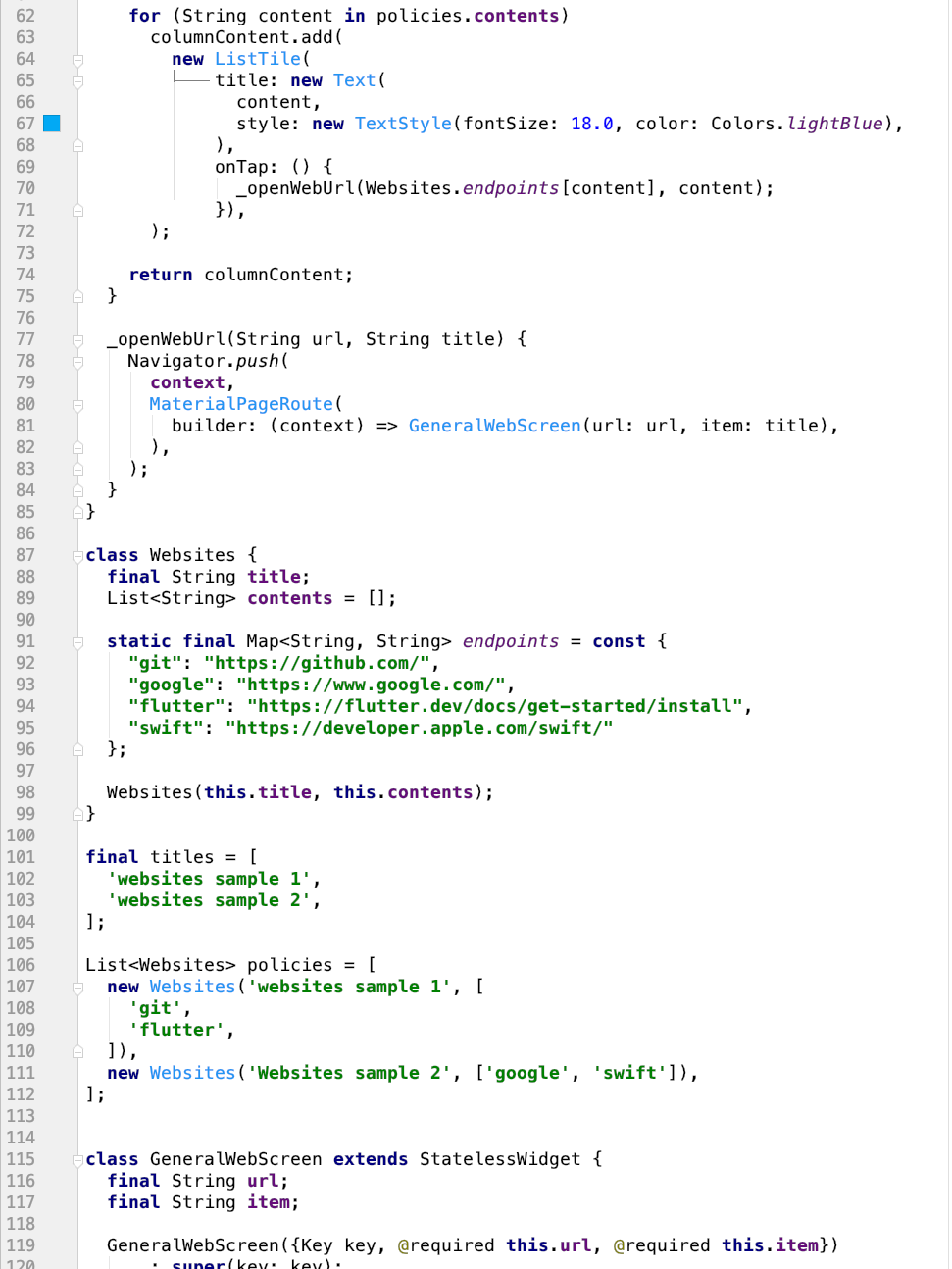
Task: Collapse the endpoints map fold at line 91
Action: 79,640
